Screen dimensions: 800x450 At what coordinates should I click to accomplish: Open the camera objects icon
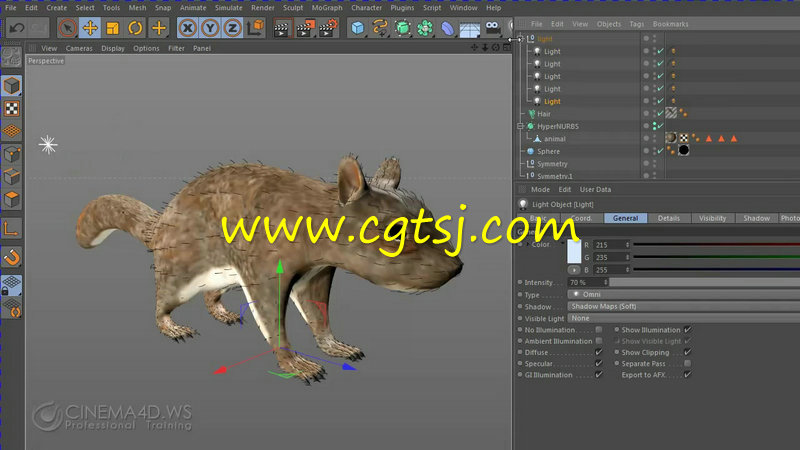pos(493,28)
